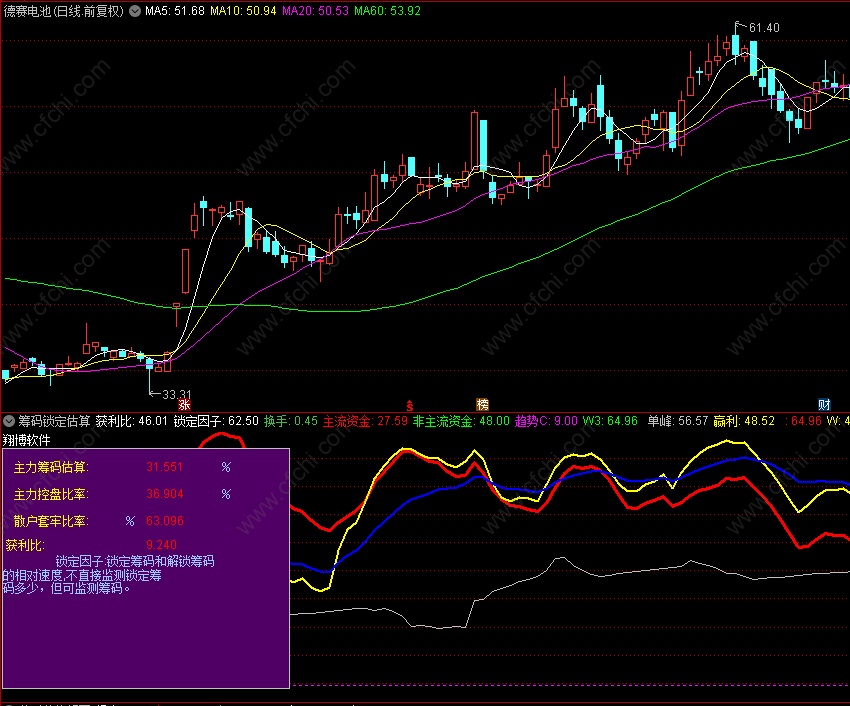Click the 翔博软件 label
The image size is (850, 706).
(x=27, y=440)
